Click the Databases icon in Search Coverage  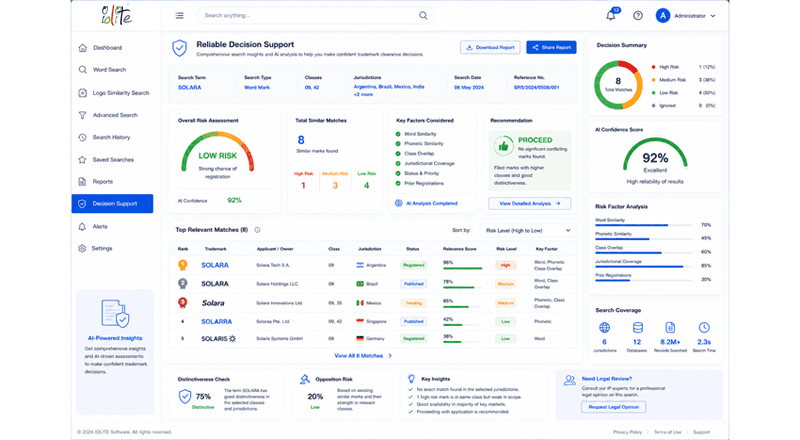pyautogui.click(x=637, y=328)
